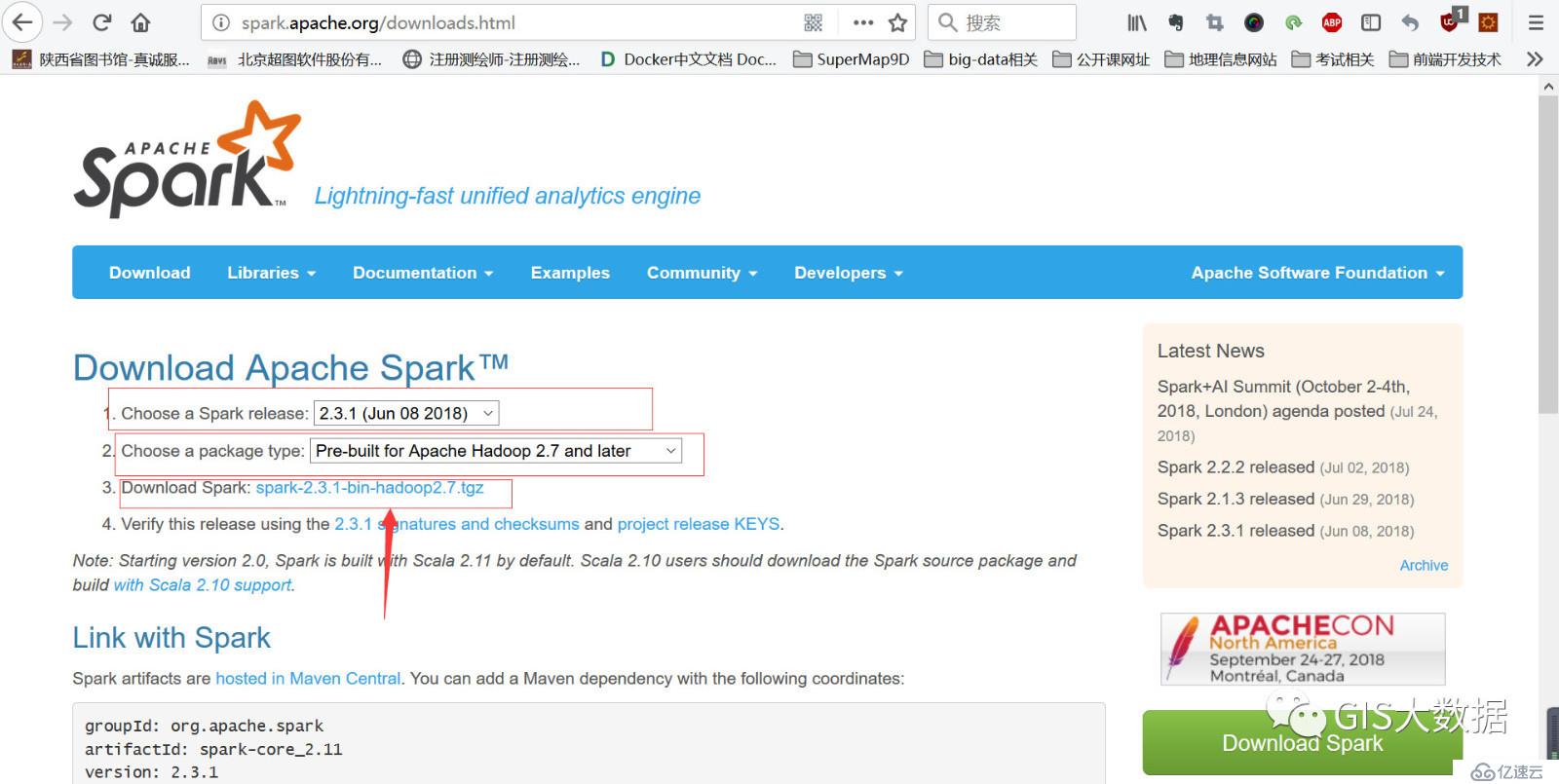The height and width of the screenshot is (784, 1559).
Task: Open the Examples nav item
Action: [570, 273]
